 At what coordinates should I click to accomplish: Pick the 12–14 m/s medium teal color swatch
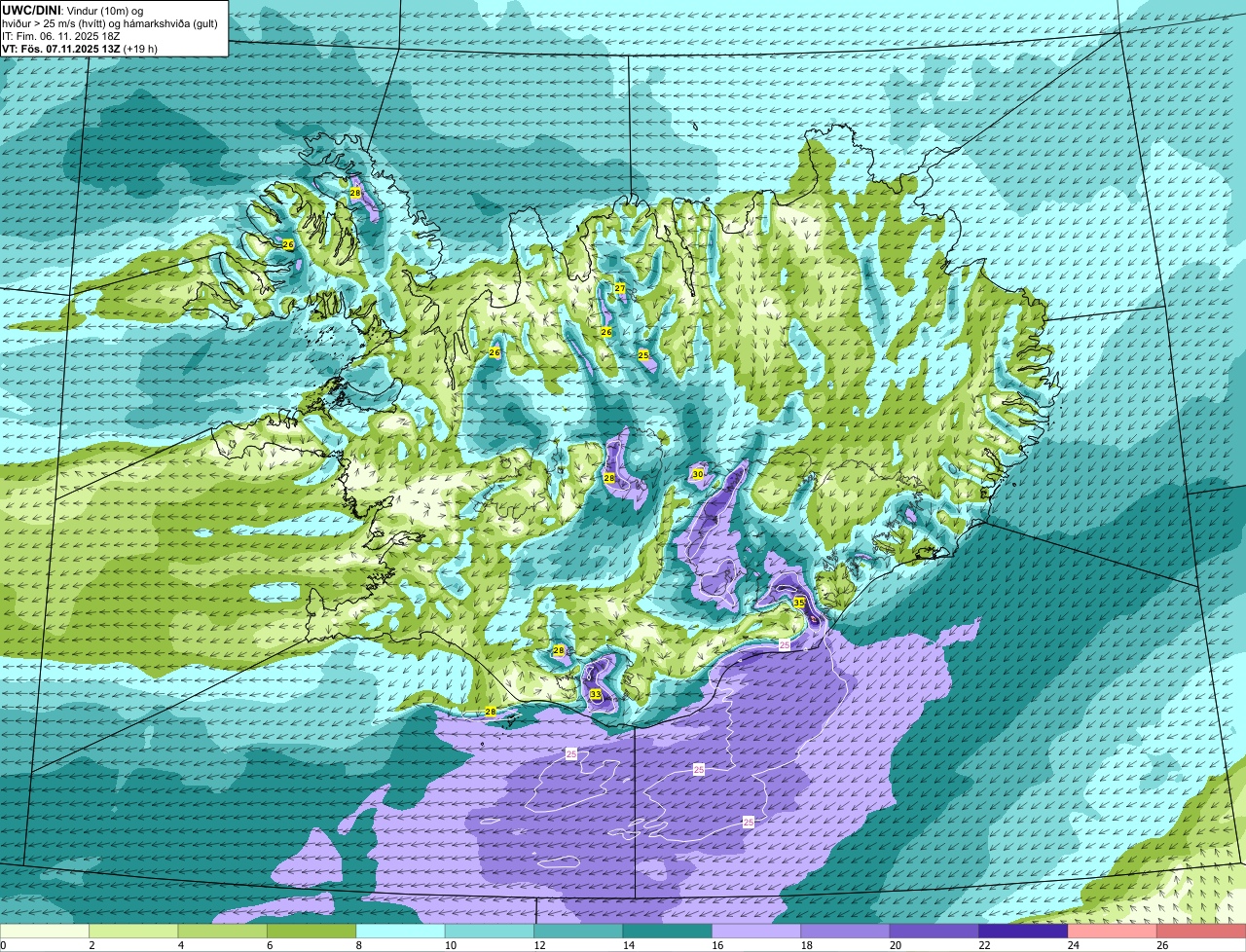pyautogui.click(x=578, y=932)
